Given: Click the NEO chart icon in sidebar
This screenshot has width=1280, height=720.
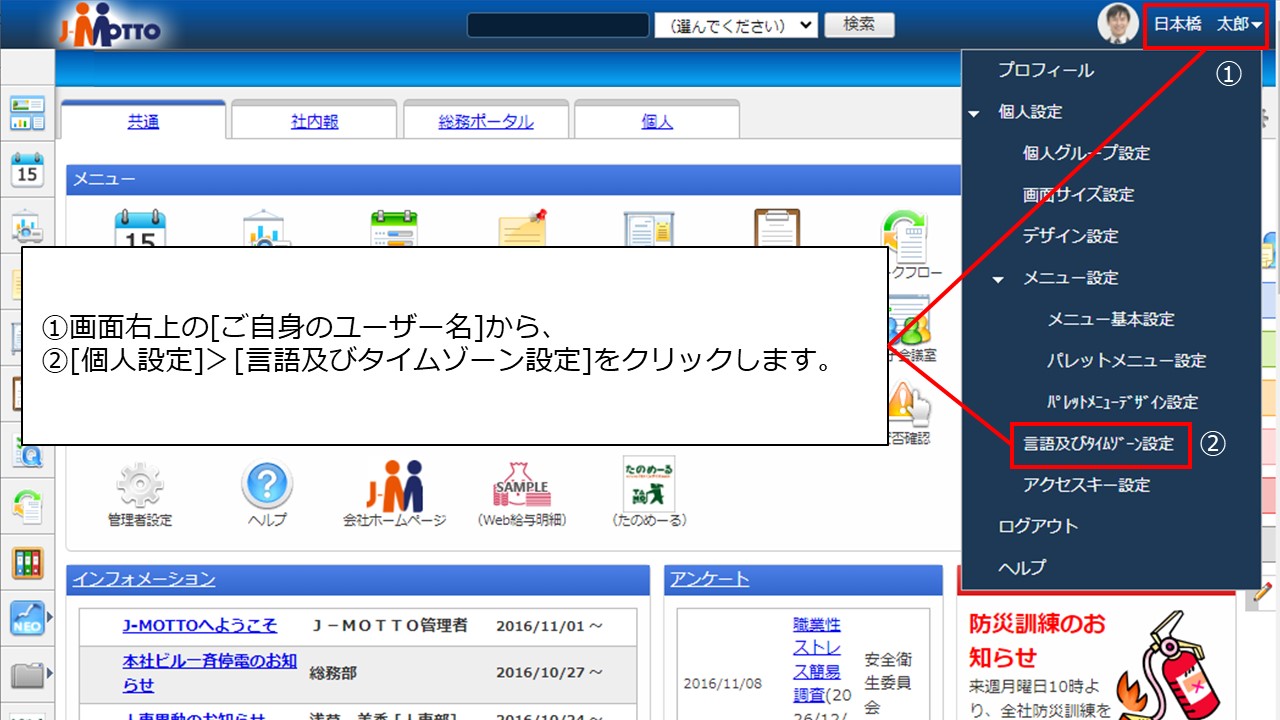Looking at the screenshot, I should tap(27, 619).
